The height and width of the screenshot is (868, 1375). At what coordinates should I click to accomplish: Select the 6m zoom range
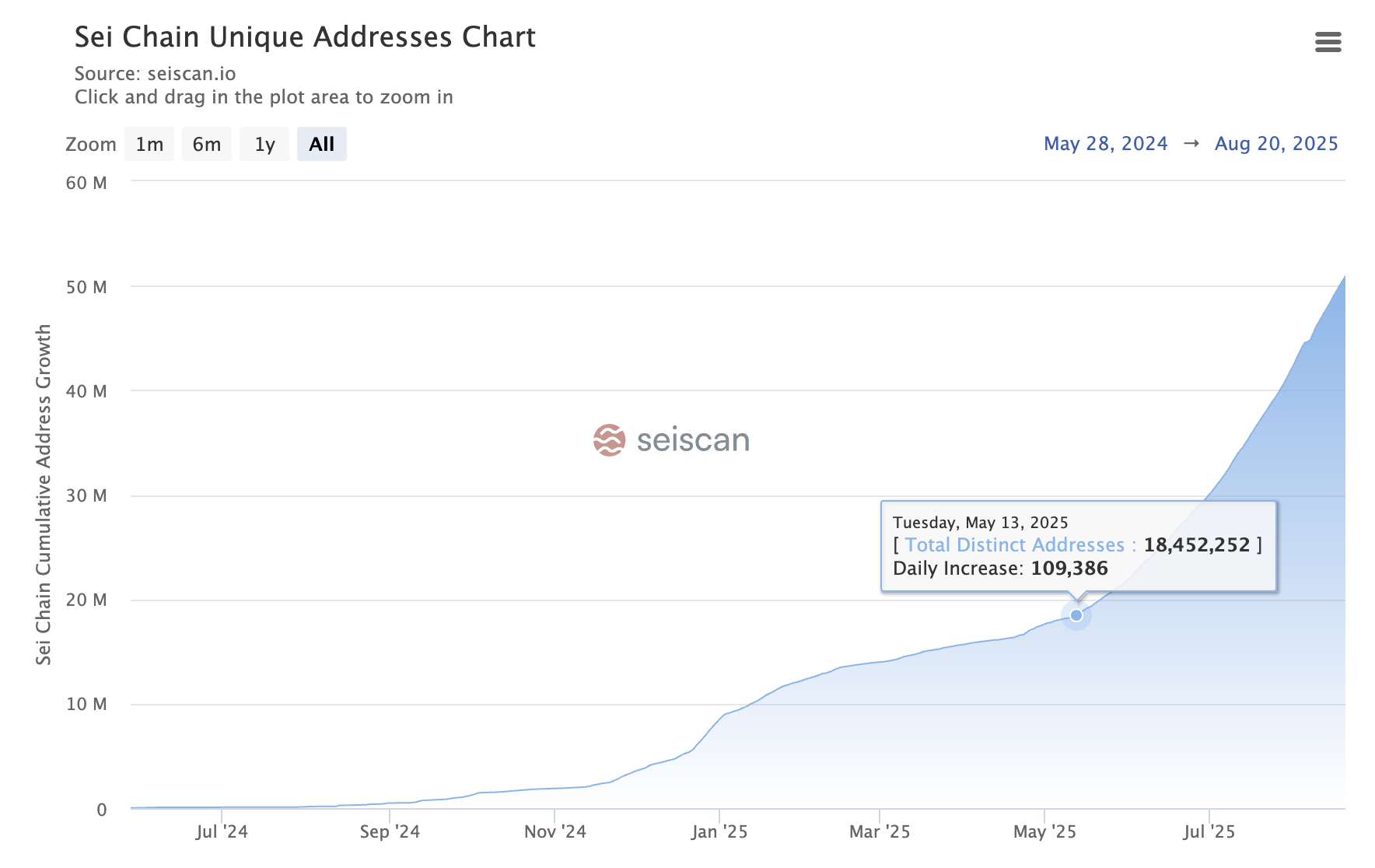click(x=207, y=145)
